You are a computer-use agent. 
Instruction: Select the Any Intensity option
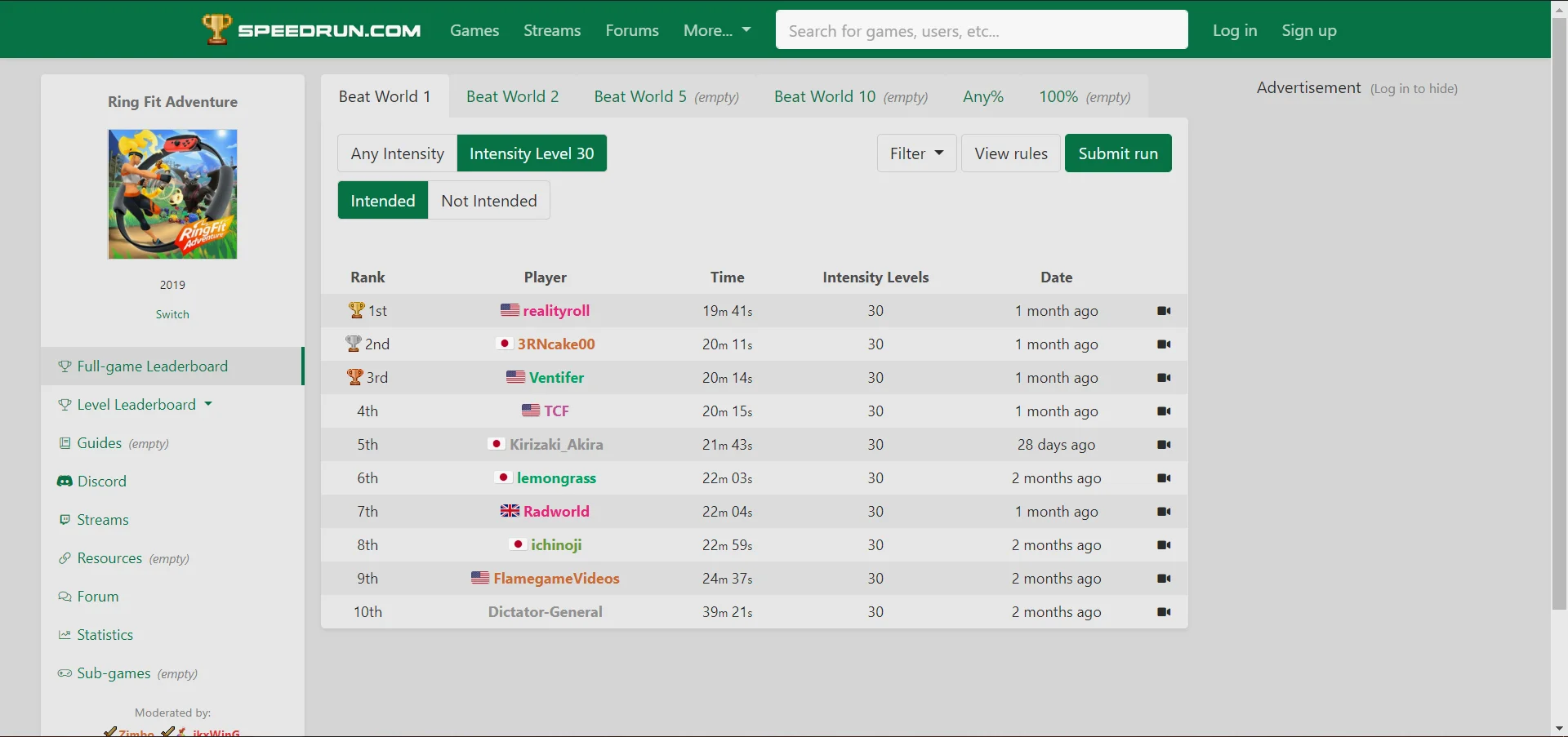pos(397,153)
